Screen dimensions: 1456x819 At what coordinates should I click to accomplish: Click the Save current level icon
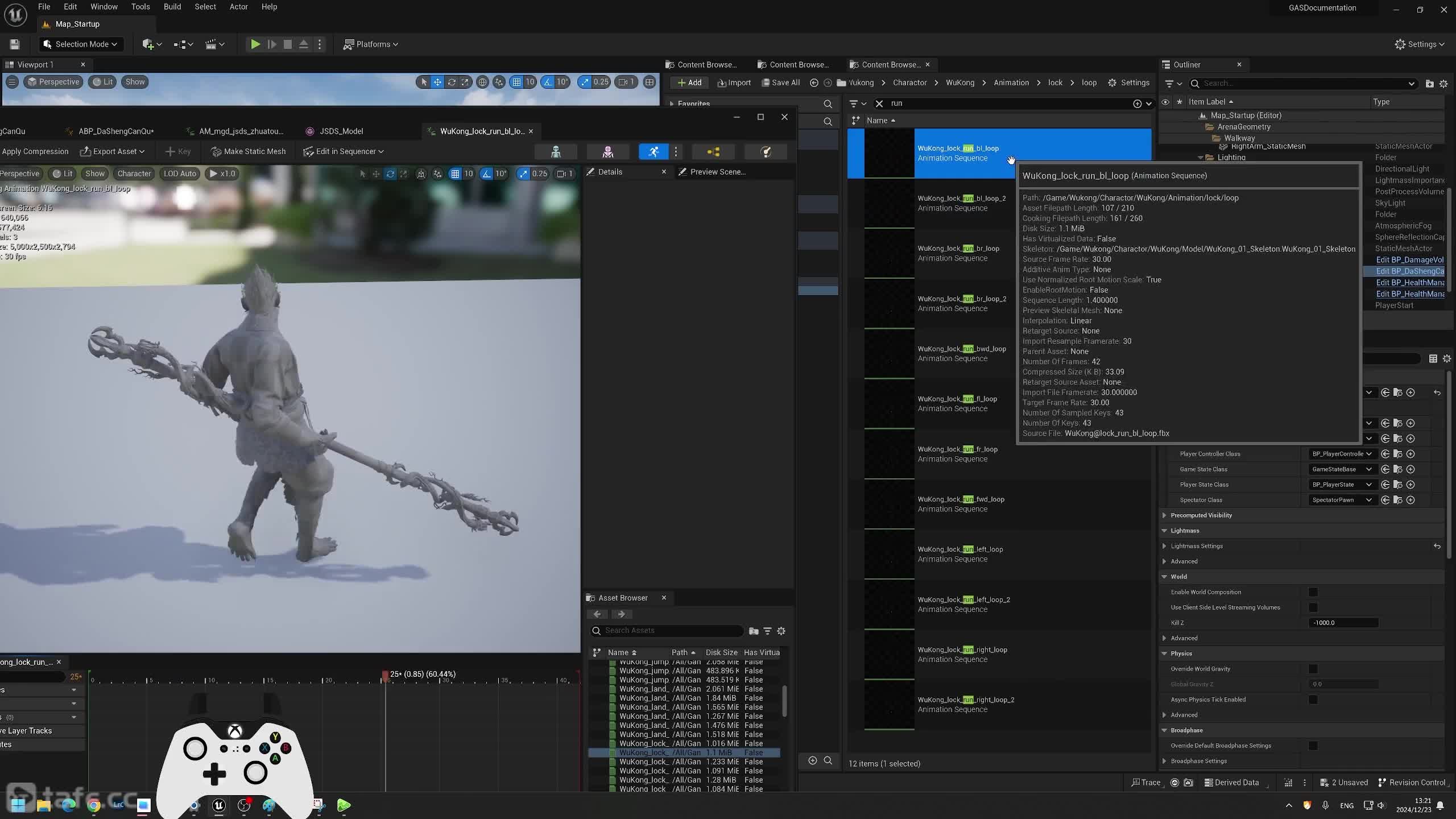click(x=15, y=44)
